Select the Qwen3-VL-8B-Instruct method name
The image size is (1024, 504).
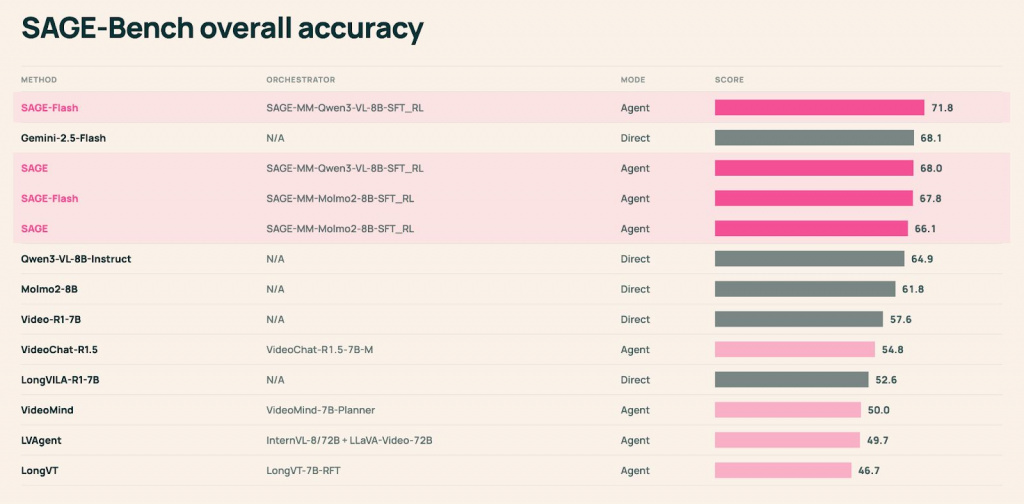pos(76,259)
